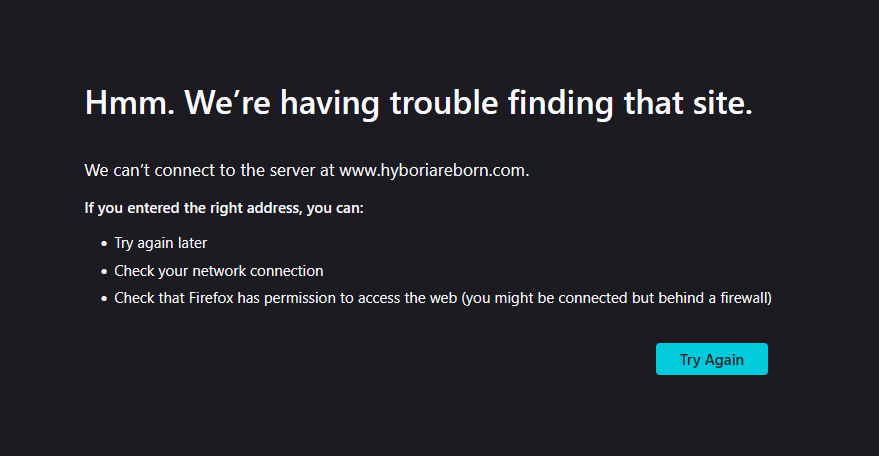The width and height of the screenshot is (879, 456).
Task: Click bullet dot before 'Check that Firefox'
Action: coord(104,298)
